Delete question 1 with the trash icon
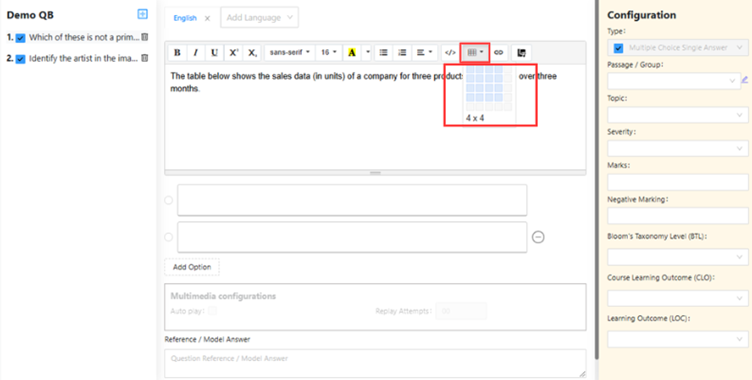Screen dimensions: 752x380 (145, 37)
